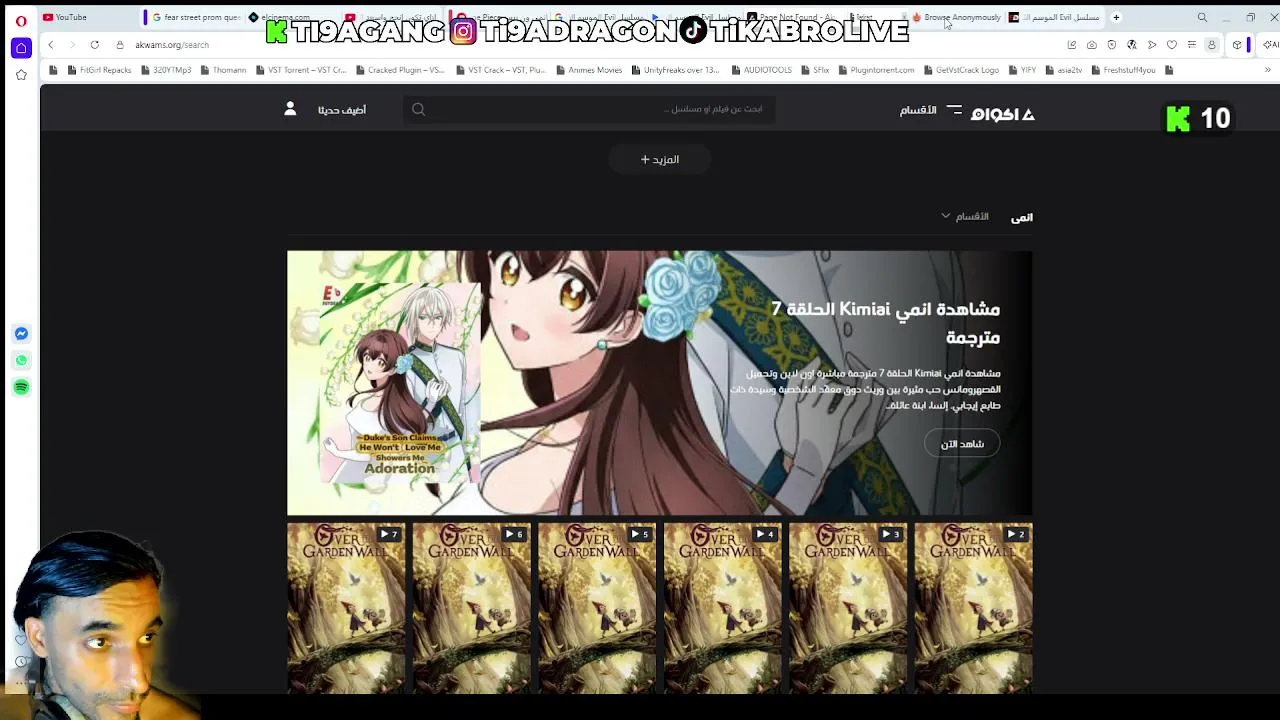1280x720 pixels.
Task: Open Over the Garden Wall episode 5
Action: pos(597,608)
